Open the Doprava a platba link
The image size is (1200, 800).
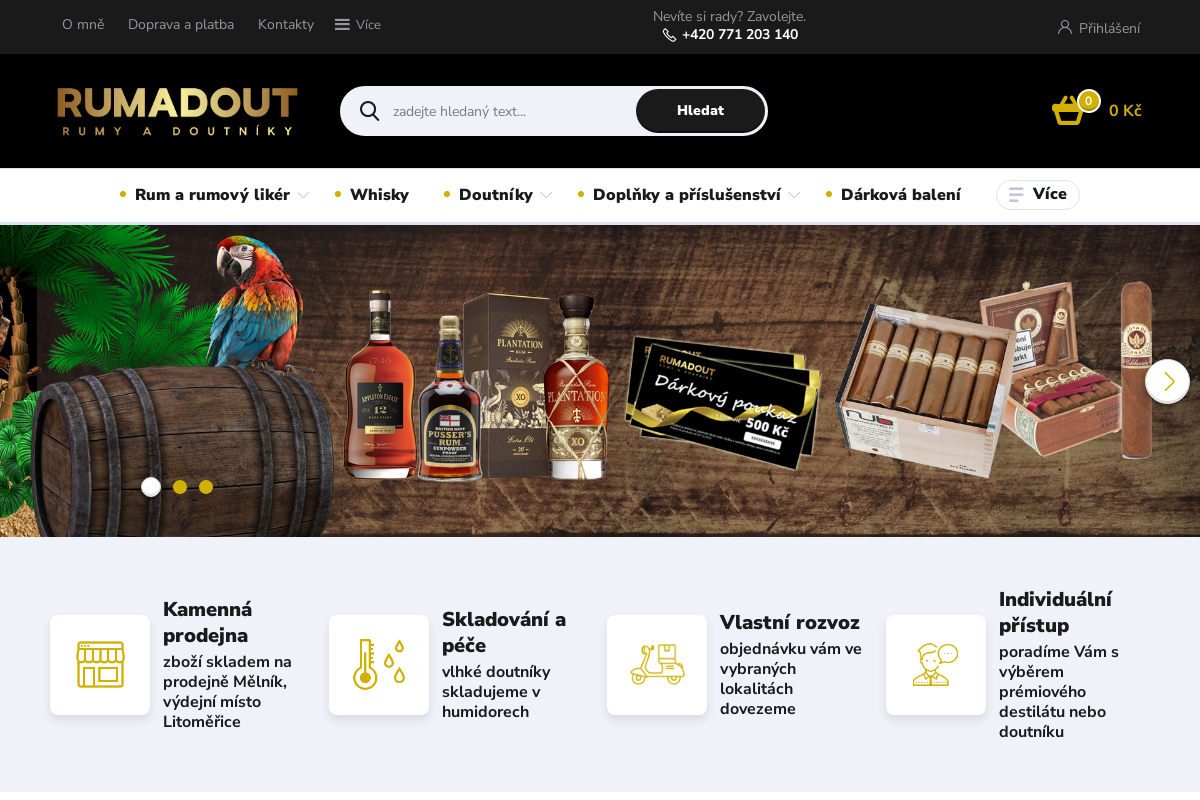(181, 24)
